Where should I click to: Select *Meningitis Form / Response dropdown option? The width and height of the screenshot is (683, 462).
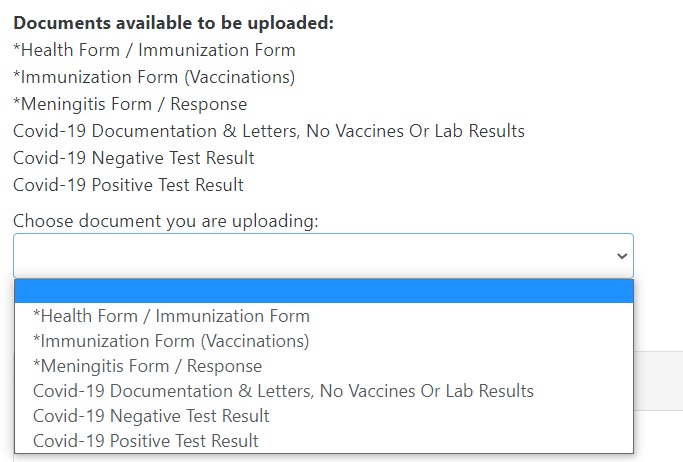coord(148,366)
